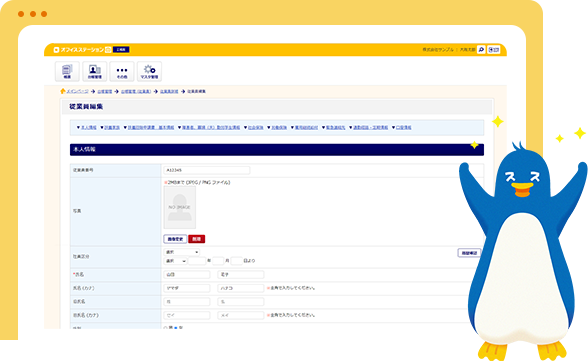Open the 帳票 documents toolbar icon
588x361 pixels.
tap(67, 71)
